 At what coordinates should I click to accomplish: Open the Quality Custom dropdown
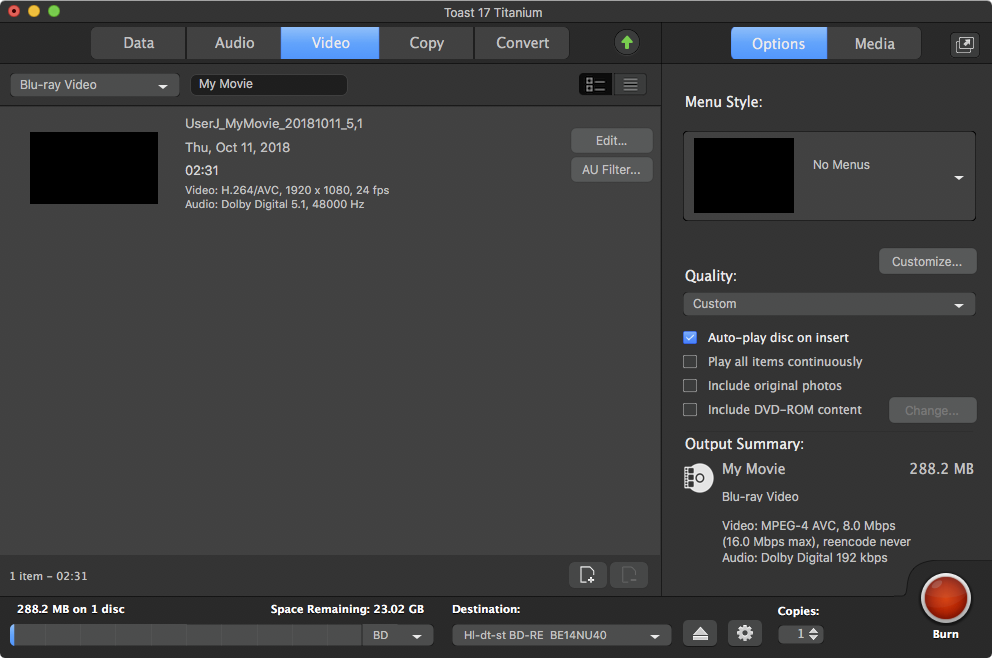coord(829,304)
